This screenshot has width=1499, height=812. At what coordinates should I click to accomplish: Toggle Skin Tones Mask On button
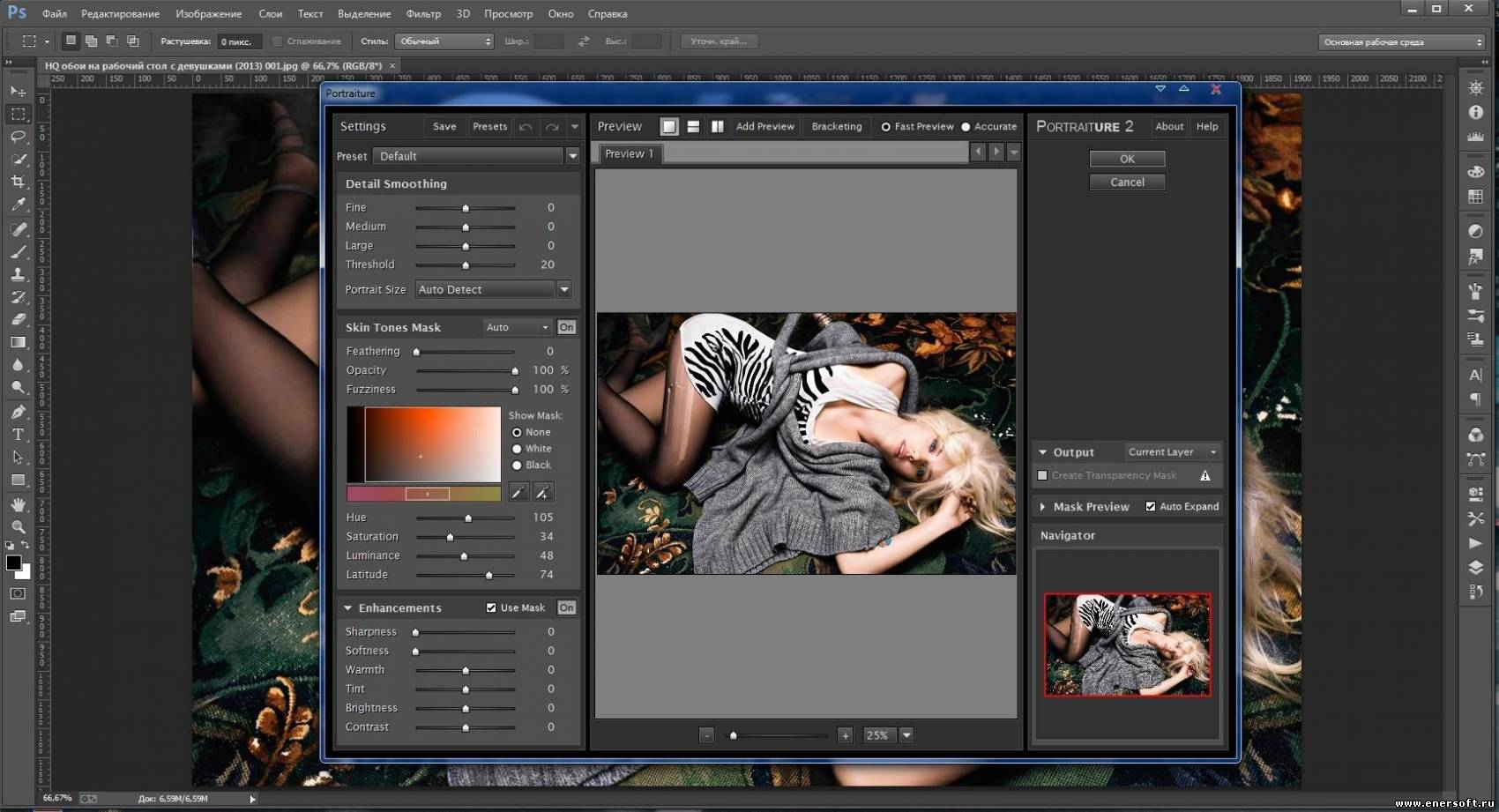(566, 327)
